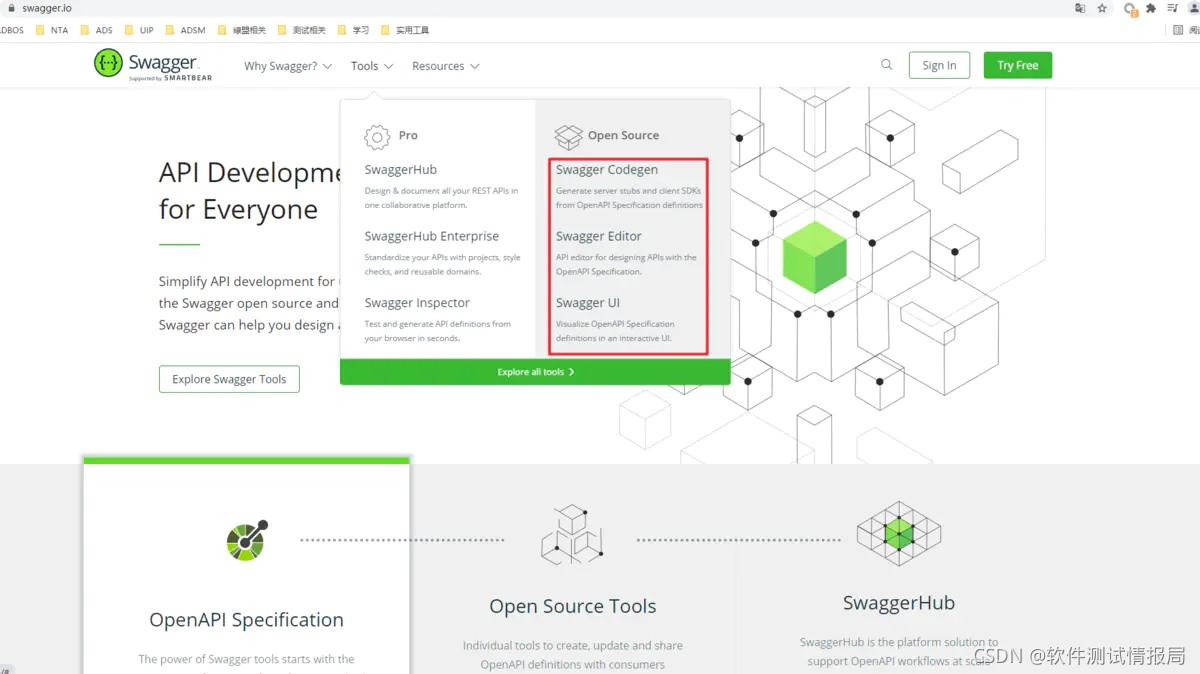Click the orange-badged extension icon
This screenshot has height=674, width=1200.
point(1130,9)
